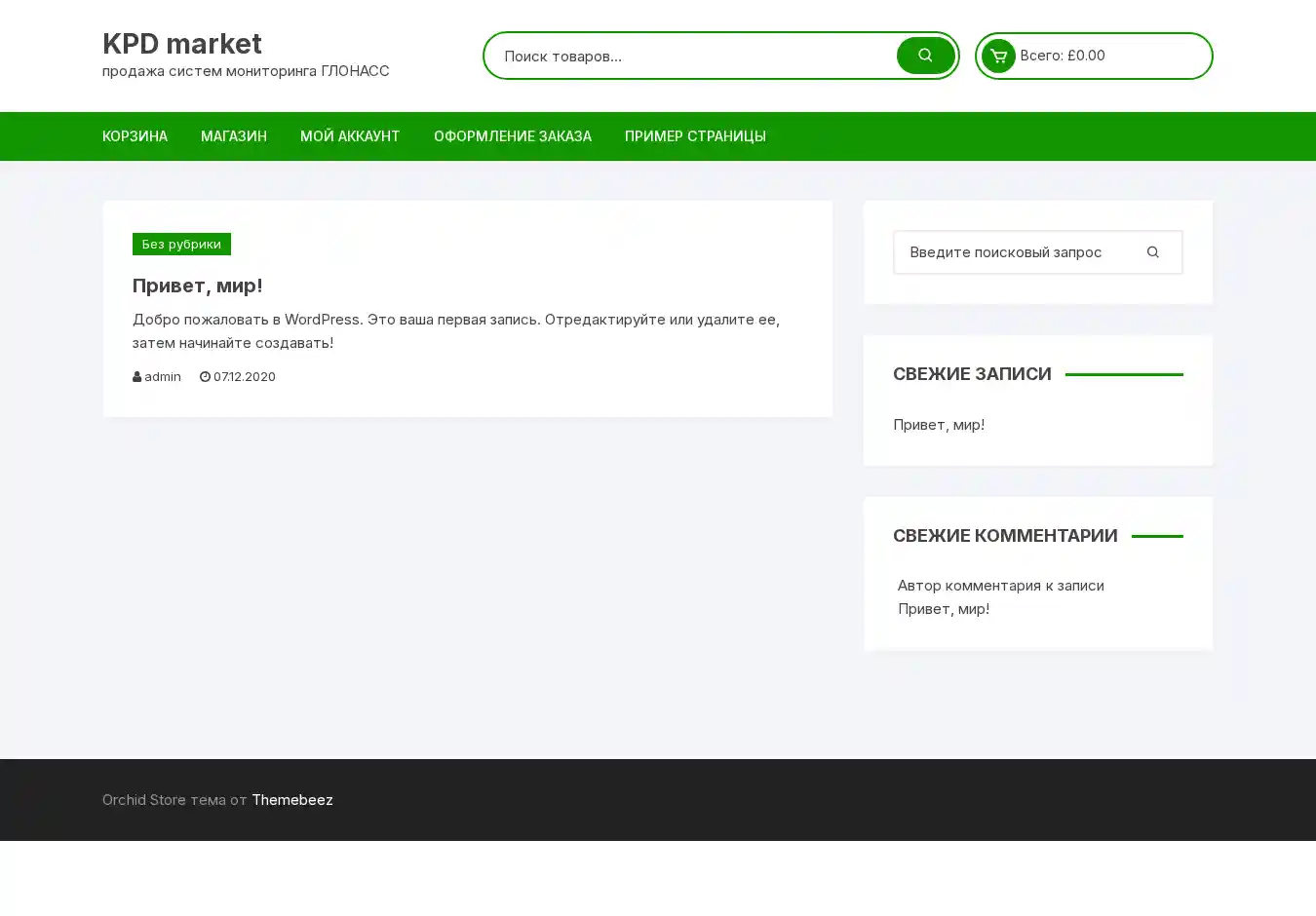Image resolution: width=1316 pixels, height=916 pixels.
Task: Click the cart total Всего: £0.00
Action: point(1063,56)
